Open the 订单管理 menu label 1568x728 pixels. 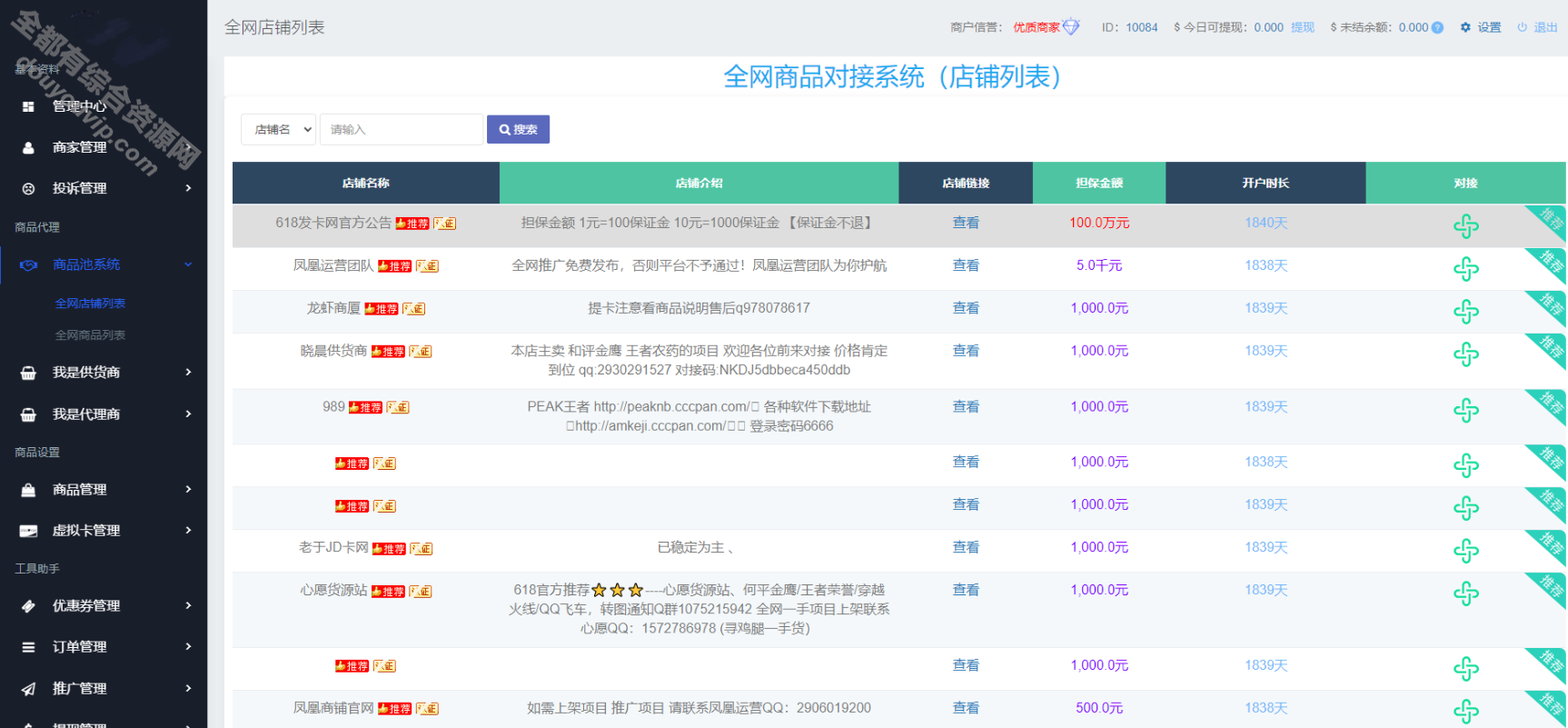click(79, 647)
